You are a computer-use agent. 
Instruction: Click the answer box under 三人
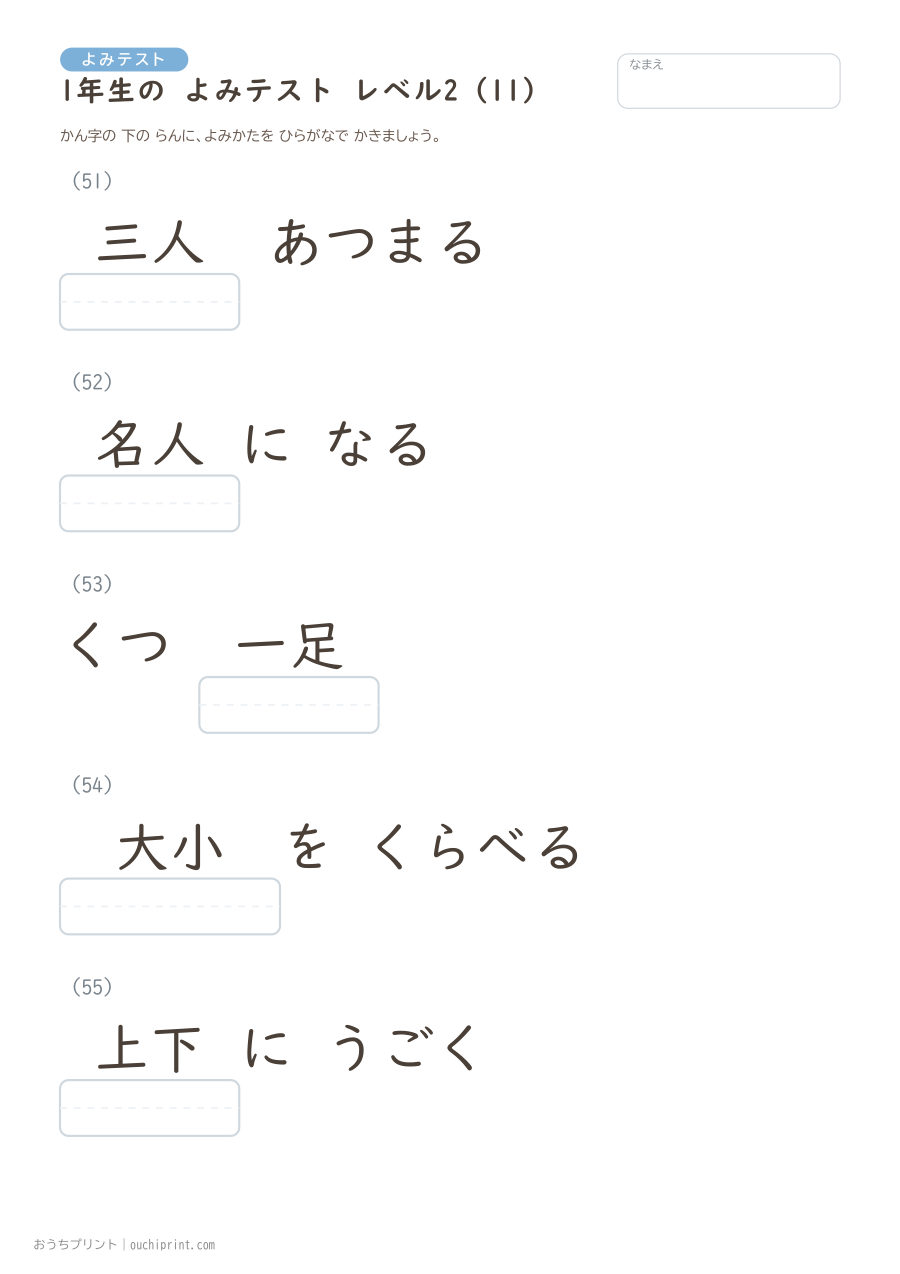click(150, 302)
